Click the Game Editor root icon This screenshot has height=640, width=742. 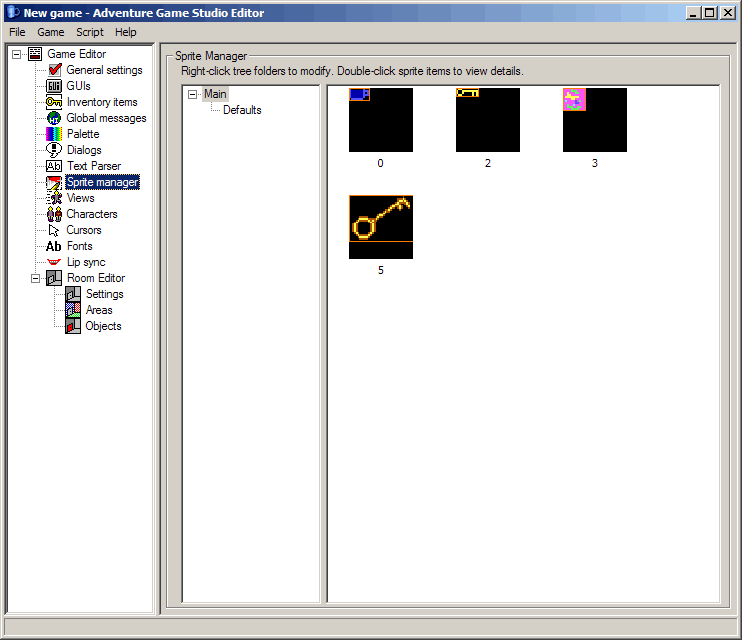click(35, 54)
